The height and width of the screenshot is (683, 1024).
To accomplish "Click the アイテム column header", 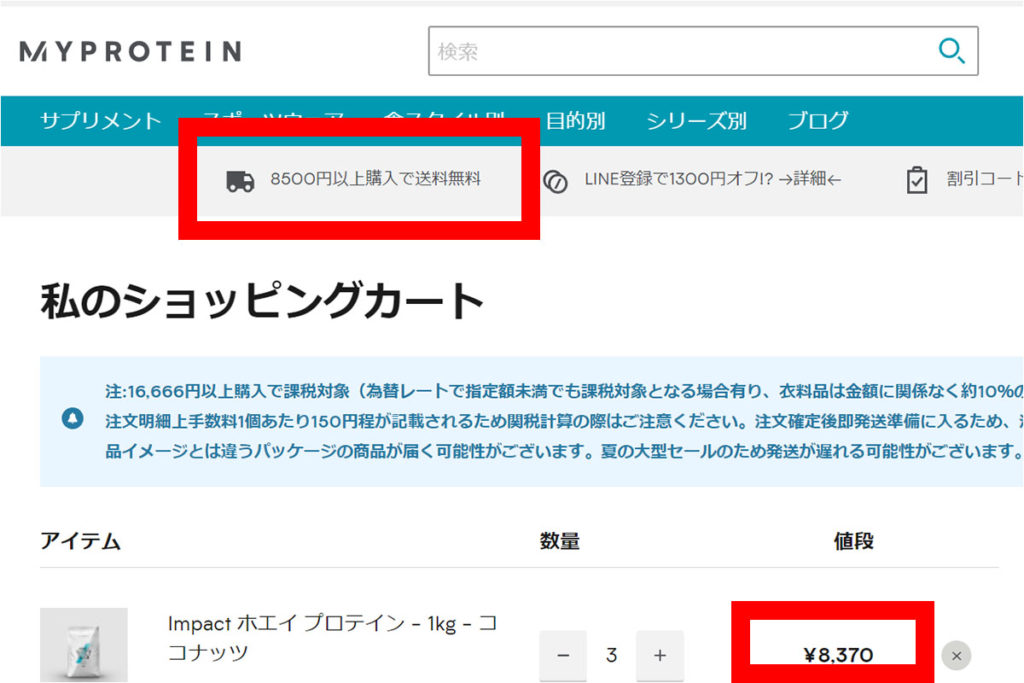I will (x=80, y=541).
